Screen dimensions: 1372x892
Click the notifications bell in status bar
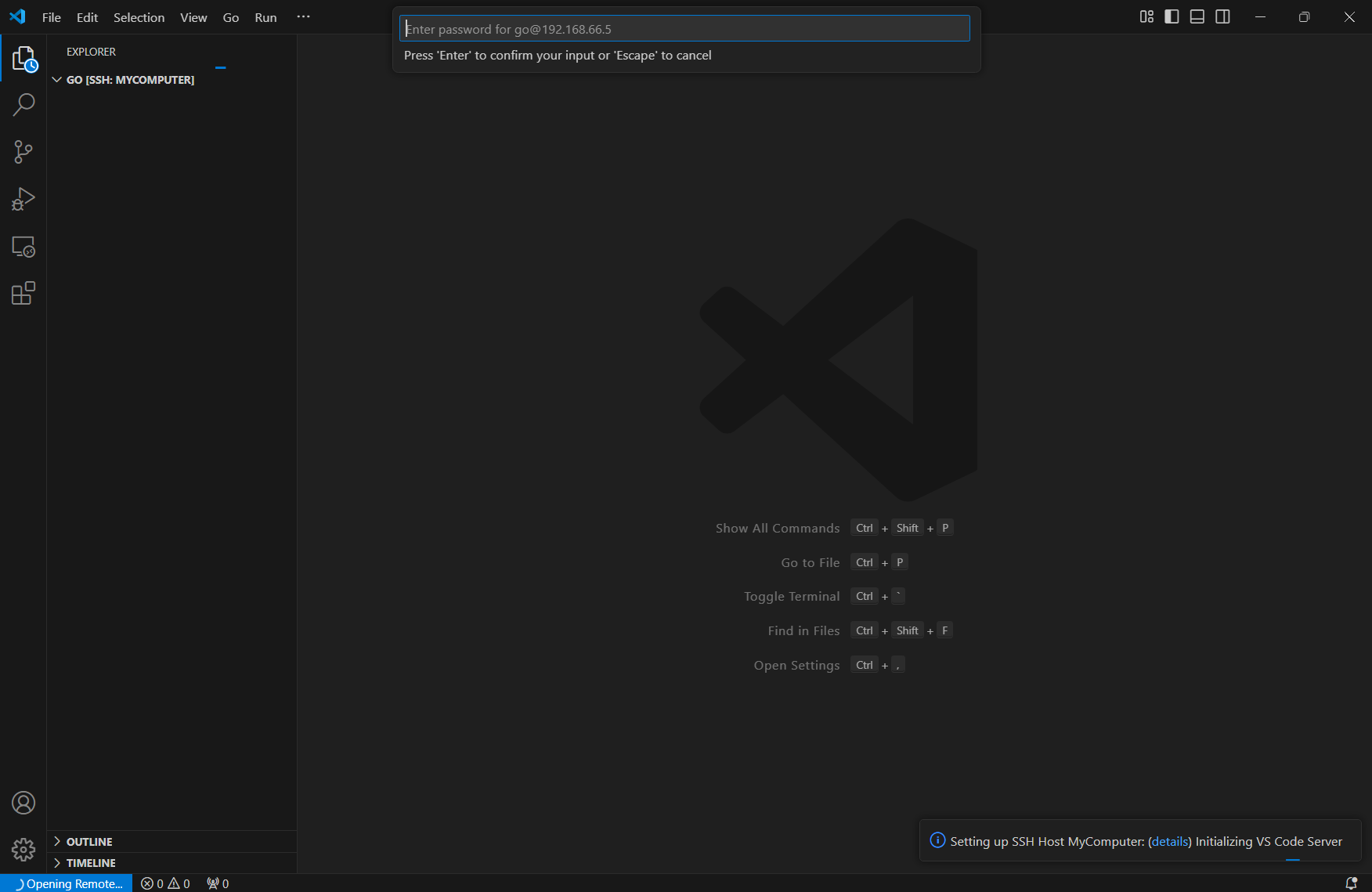click(x=1351, y=883)
